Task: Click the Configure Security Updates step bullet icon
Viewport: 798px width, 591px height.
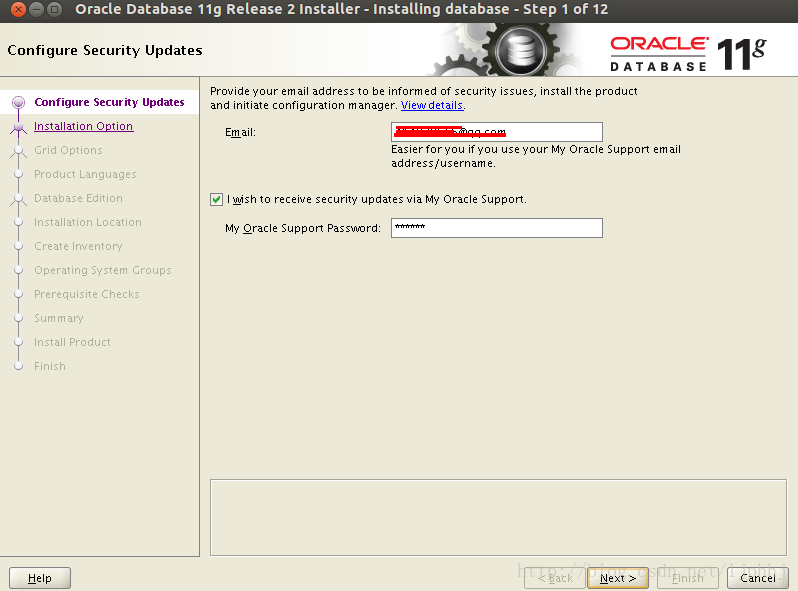Action: point(18,102)
